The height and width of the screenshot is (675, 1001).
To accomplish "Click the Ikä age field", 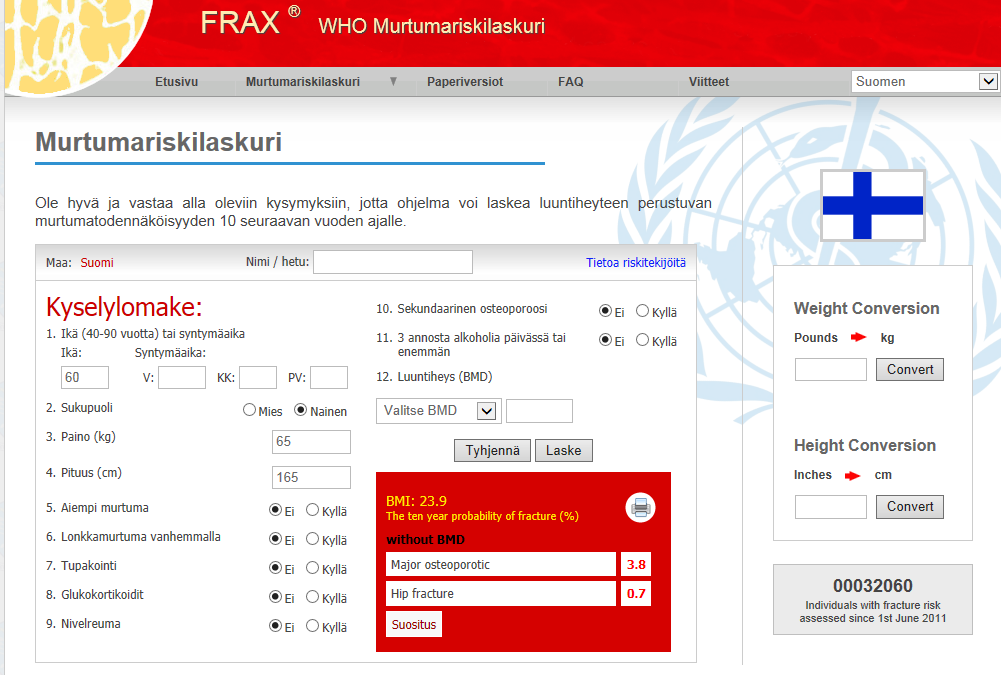I will pyautogui.click(x=85, y=377).
